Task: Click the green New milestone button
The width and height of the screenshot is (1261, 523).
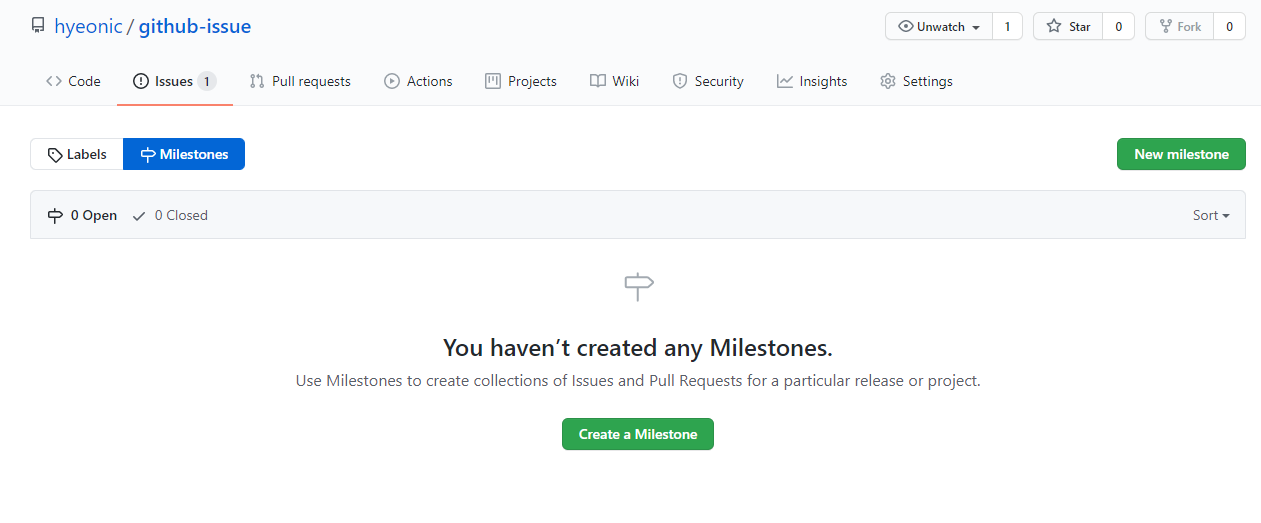Action: tap(1181, 154)
